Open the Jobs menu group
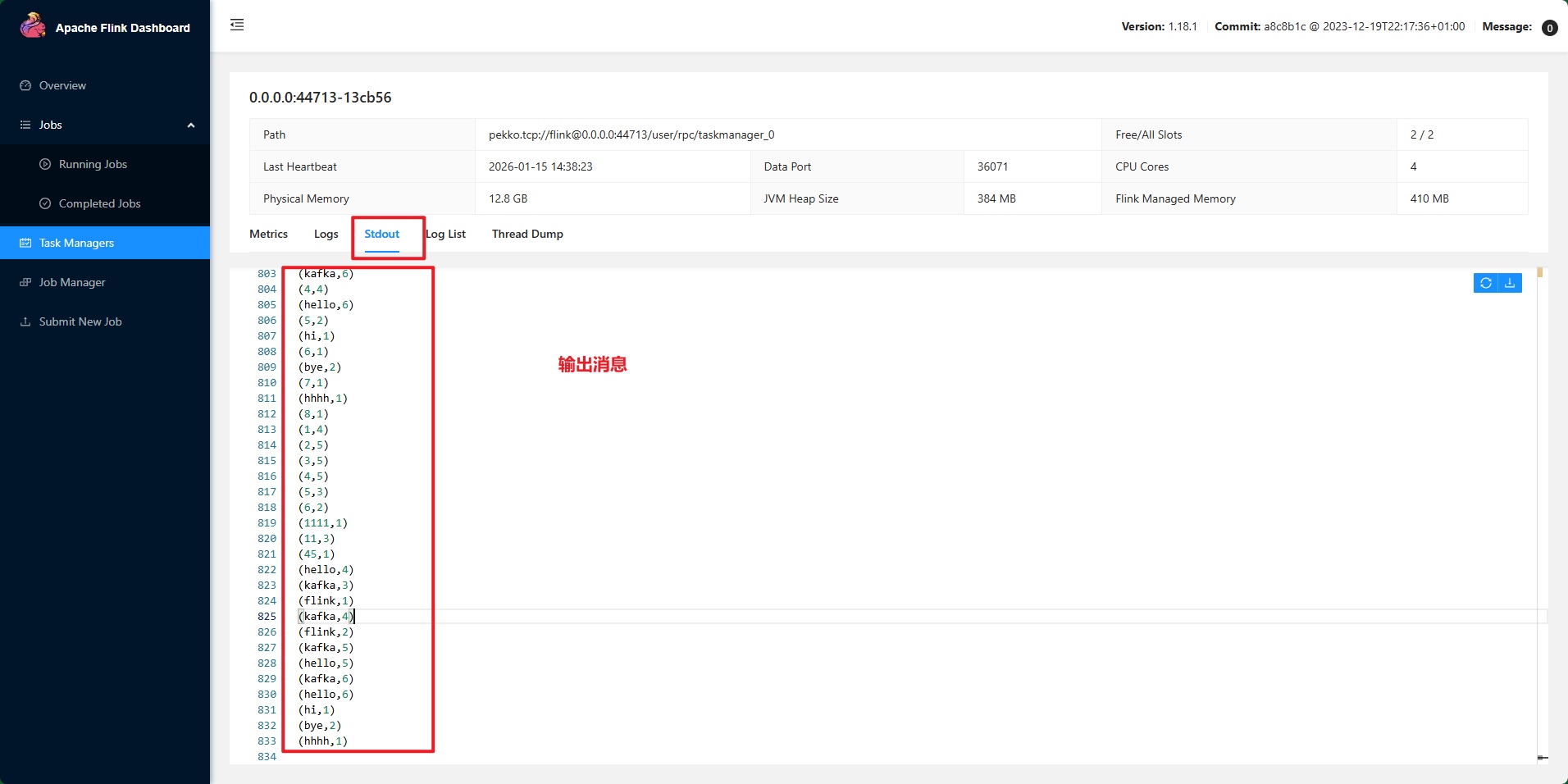 pyautogui.click(x=51, y=125)
